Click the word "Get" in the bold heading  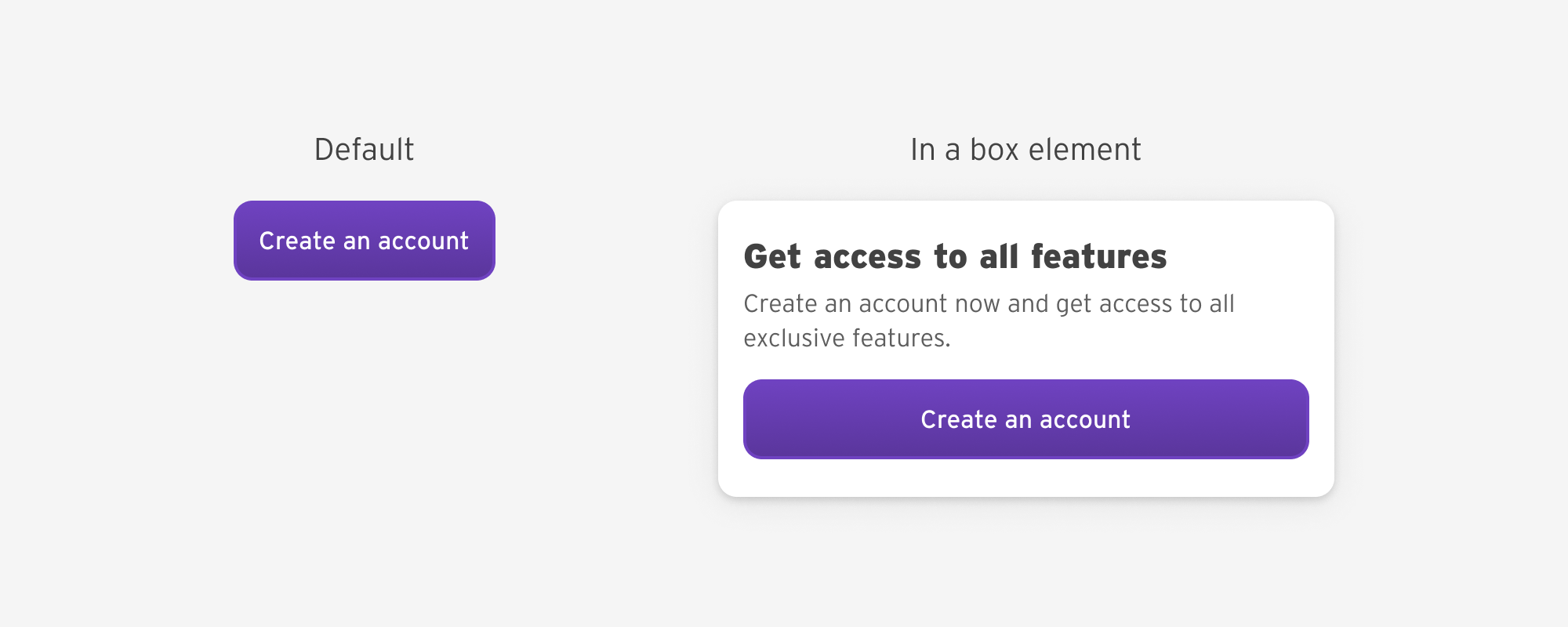pos(772,257)
